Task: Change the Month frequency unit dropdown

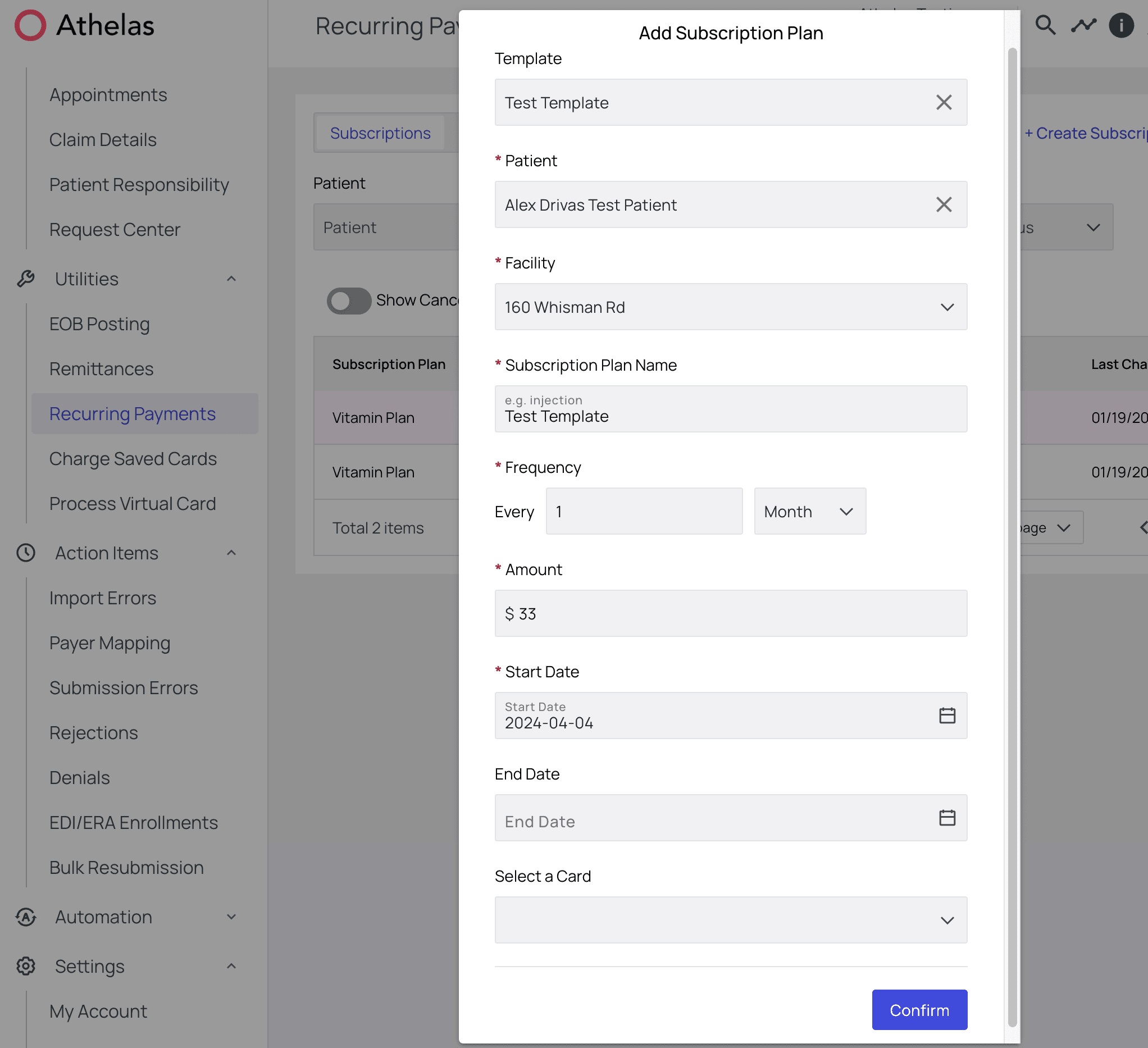Action: (x=809, y=512)
